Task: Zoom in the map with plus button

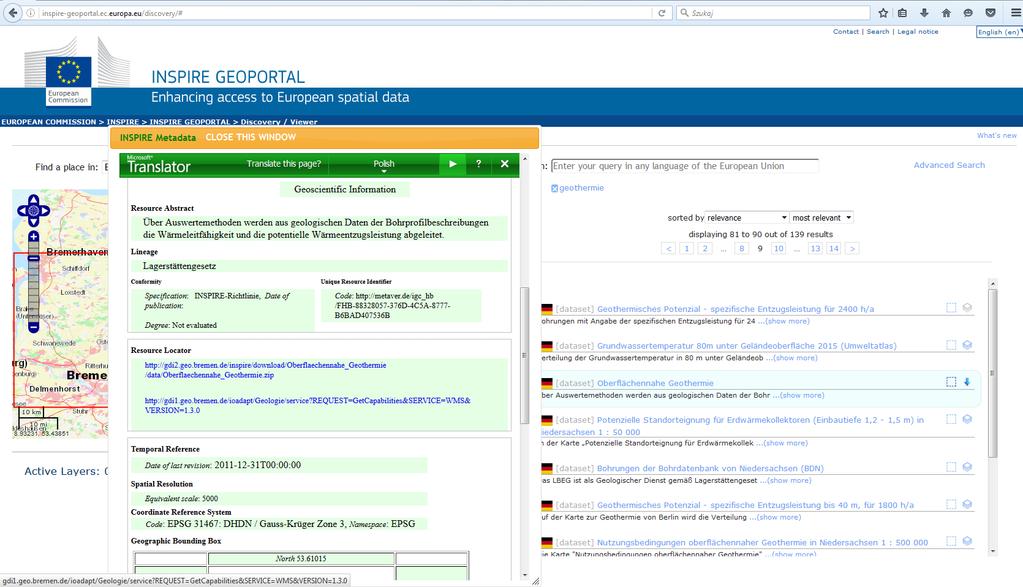Action: (x=33, y=237)
